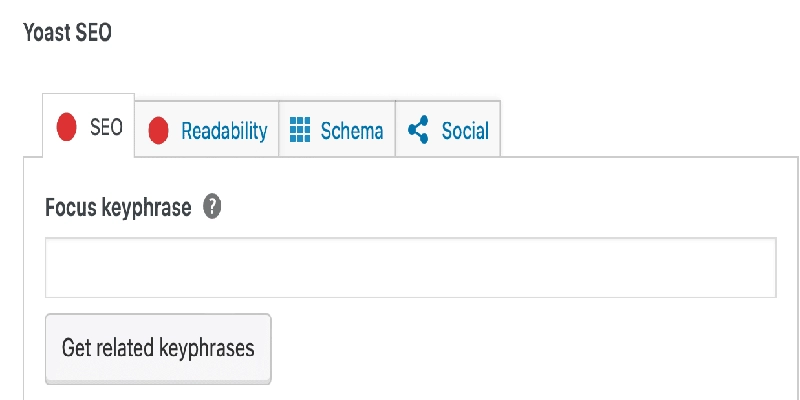Click the word SEO in first tab

pos(106,127)
